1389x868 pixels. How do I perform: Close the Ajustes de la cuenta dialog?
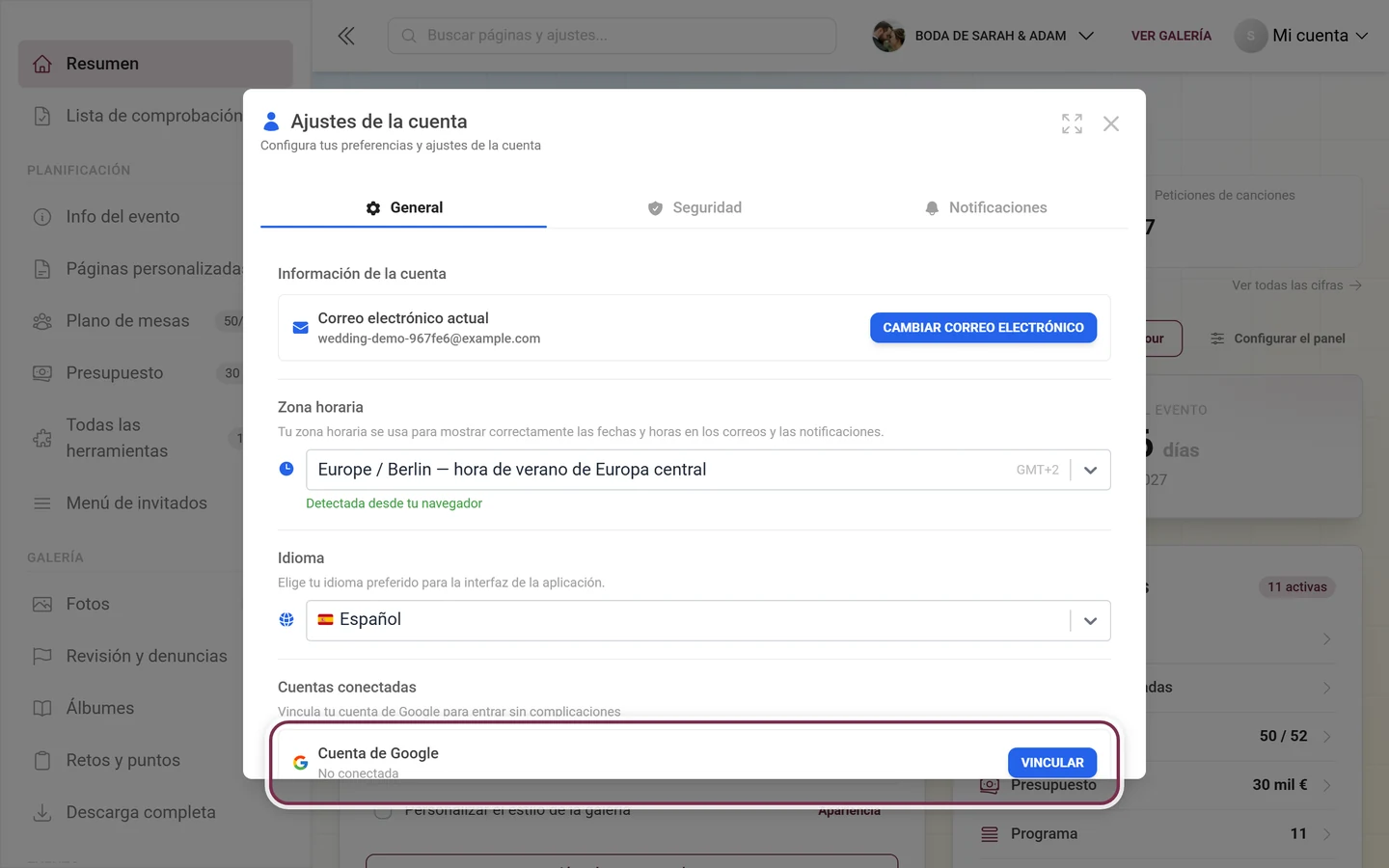pos(1111,123)
